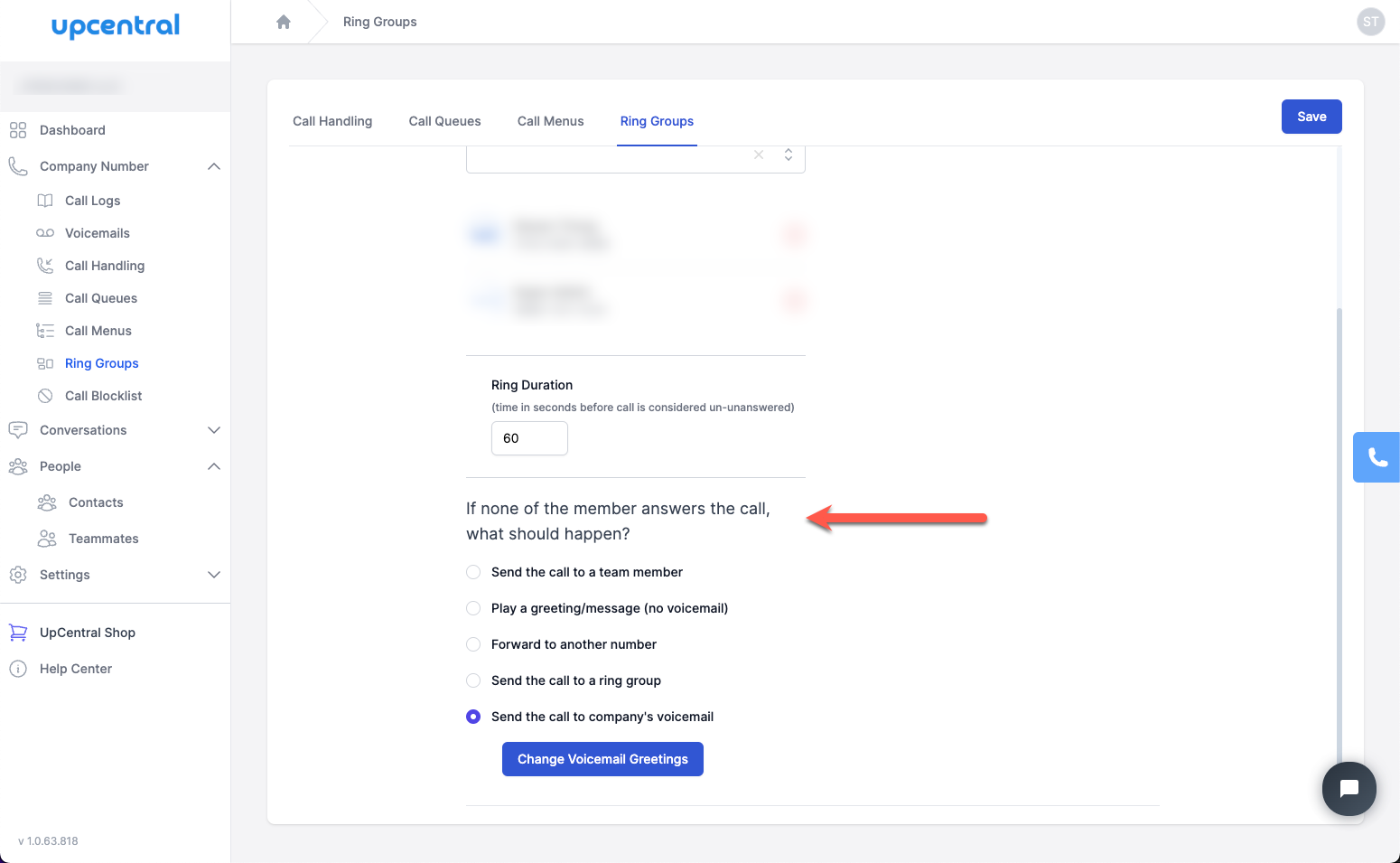Switch to the Call Queues tab
The height and width of the screenshot is (863, 1400).
coord(444,121)
